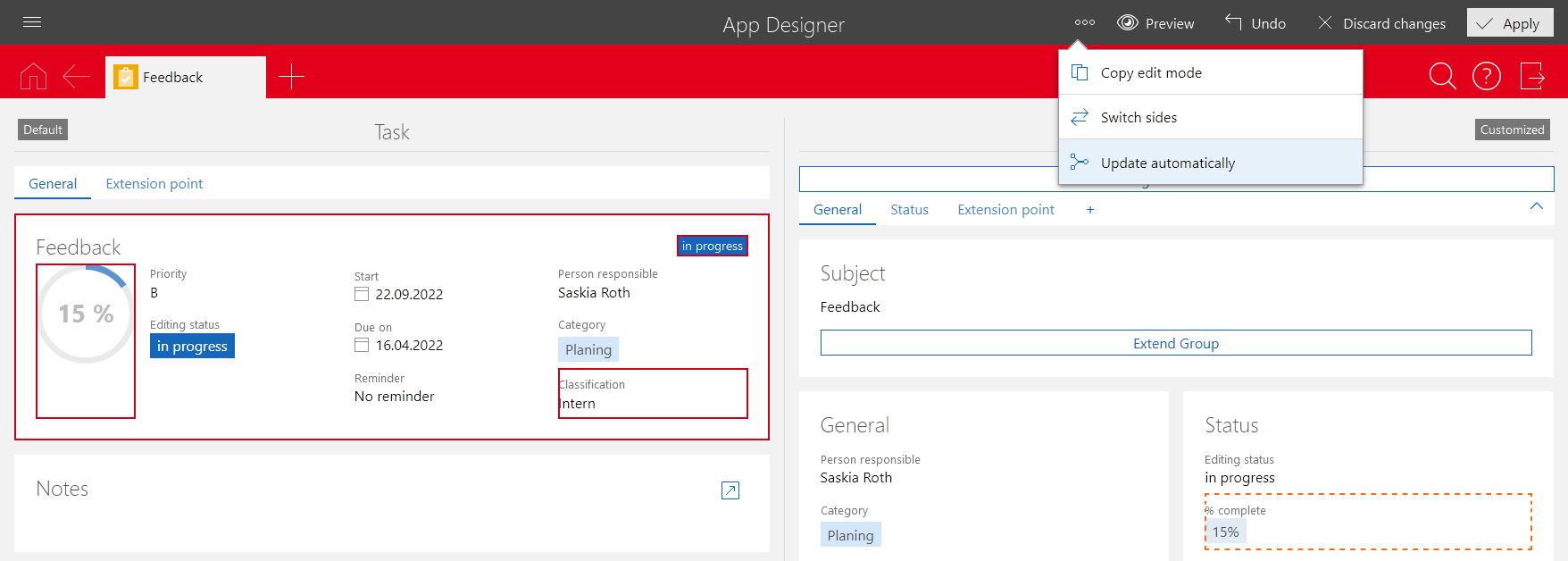Select Copy edit mode menu entry
This screenshot has height=561, width=1568.
click(1151, 73)
